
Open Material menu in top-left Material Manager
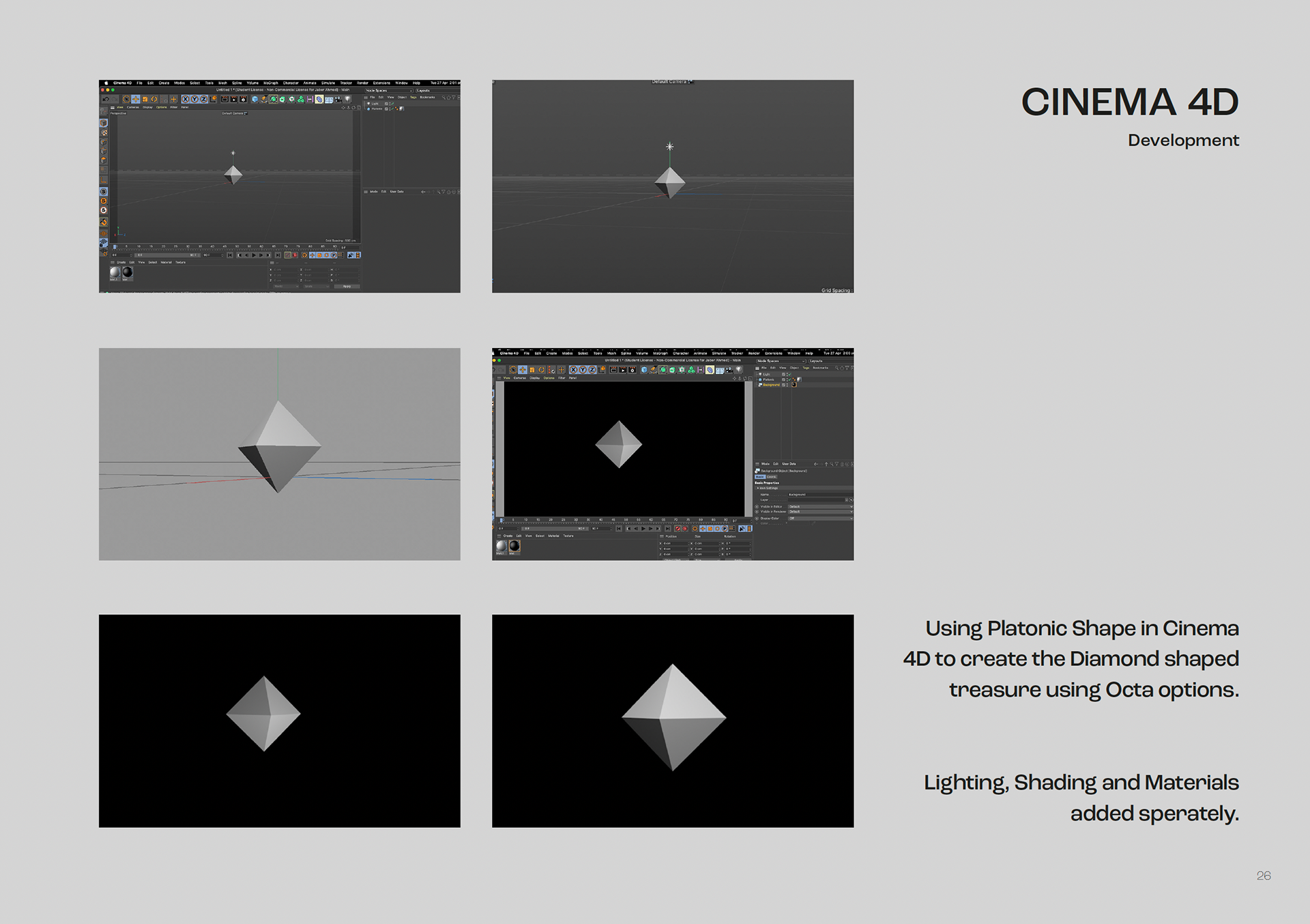166,262
